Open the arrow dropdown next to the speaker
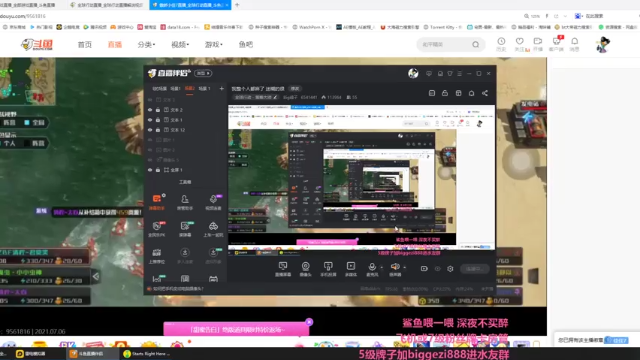Viewport: 640px width, 360px height. [404, 267]
